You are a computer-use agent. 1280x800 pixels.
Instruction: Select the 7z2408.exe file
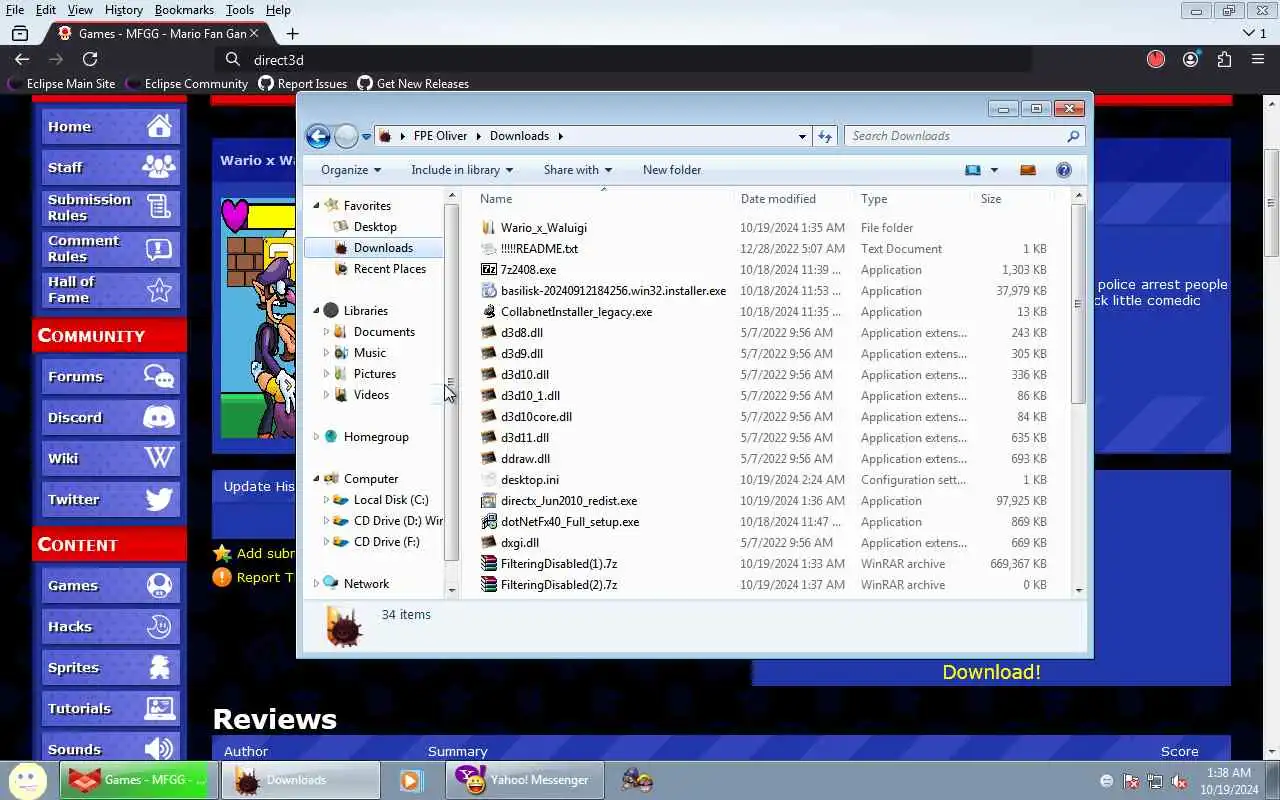(528, 270)
